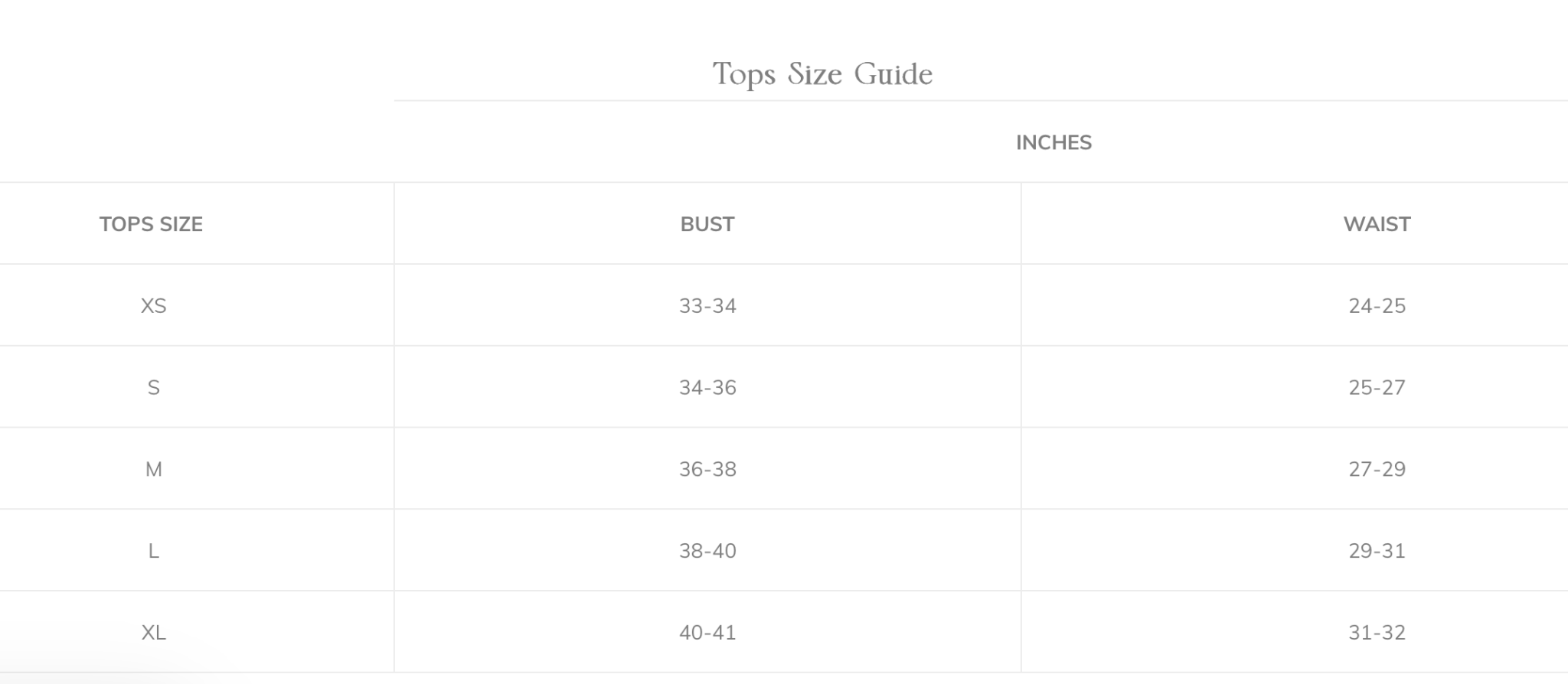Click the 25-27 waist value for S

point(1377,388)
